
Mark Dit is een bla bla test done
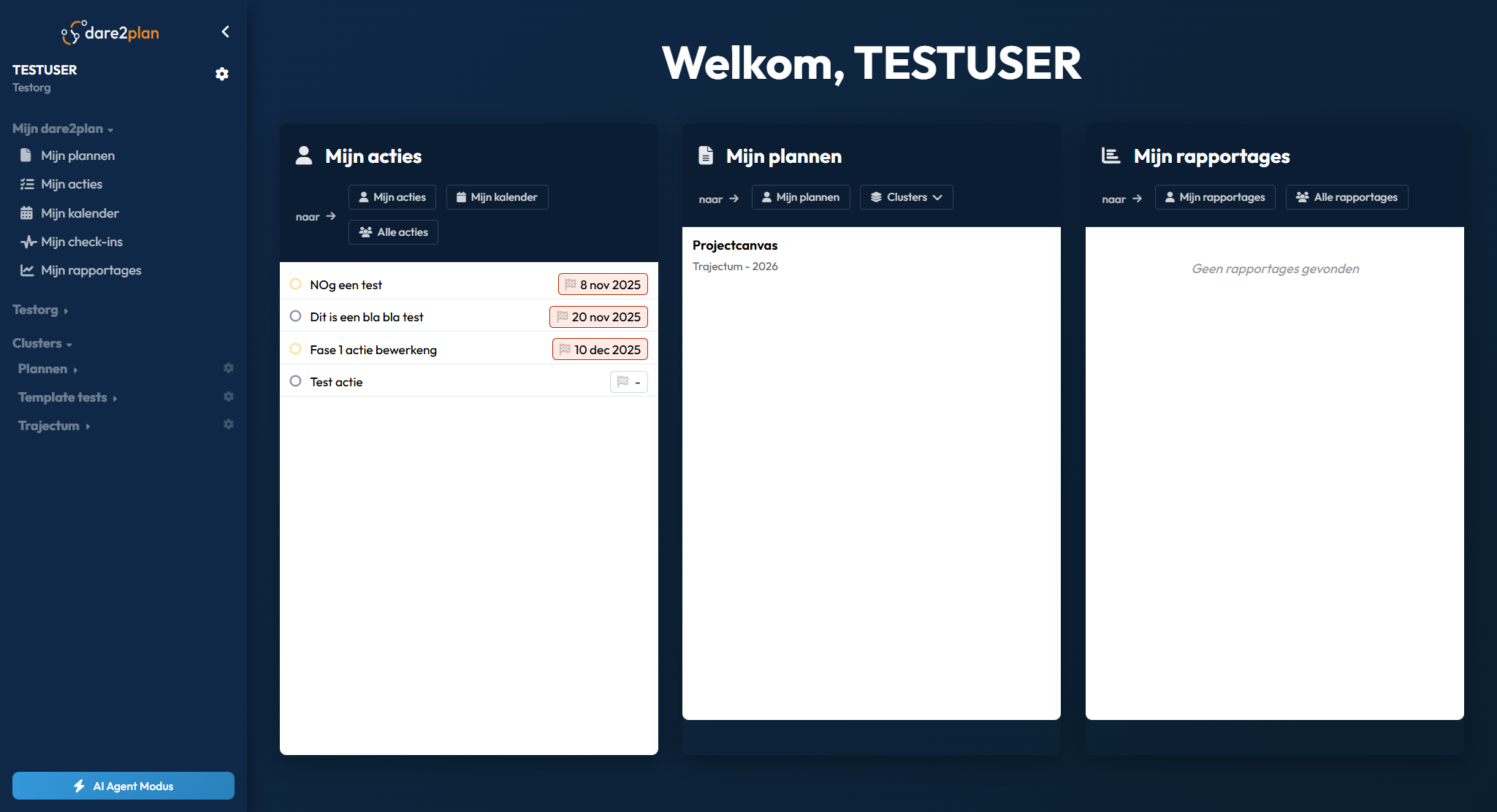point(295,316)
